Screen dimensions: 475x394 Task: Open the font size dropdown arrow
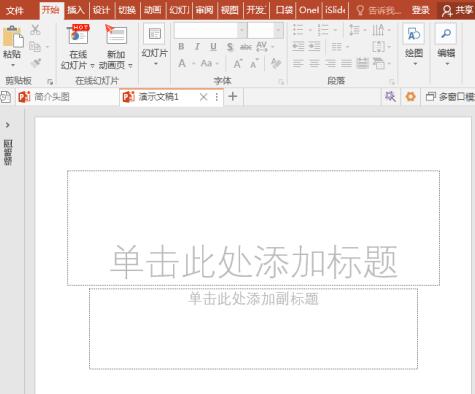coord(278,30)
